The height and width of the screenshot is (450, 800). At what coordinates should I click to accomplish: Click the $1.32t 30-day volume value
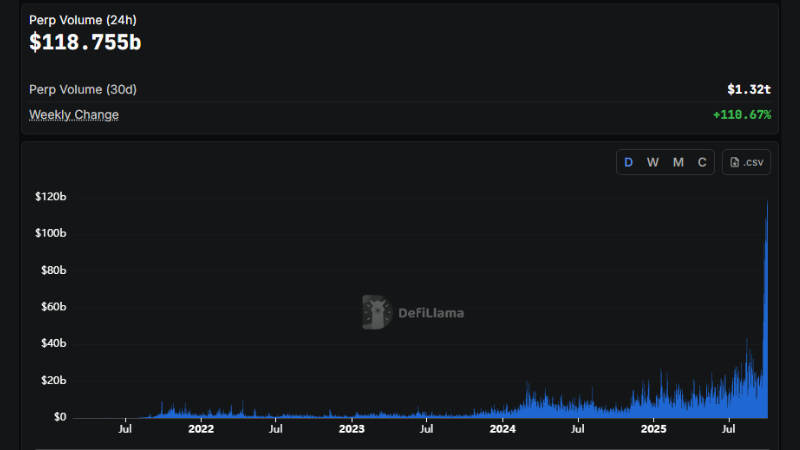tap(749, 89)
